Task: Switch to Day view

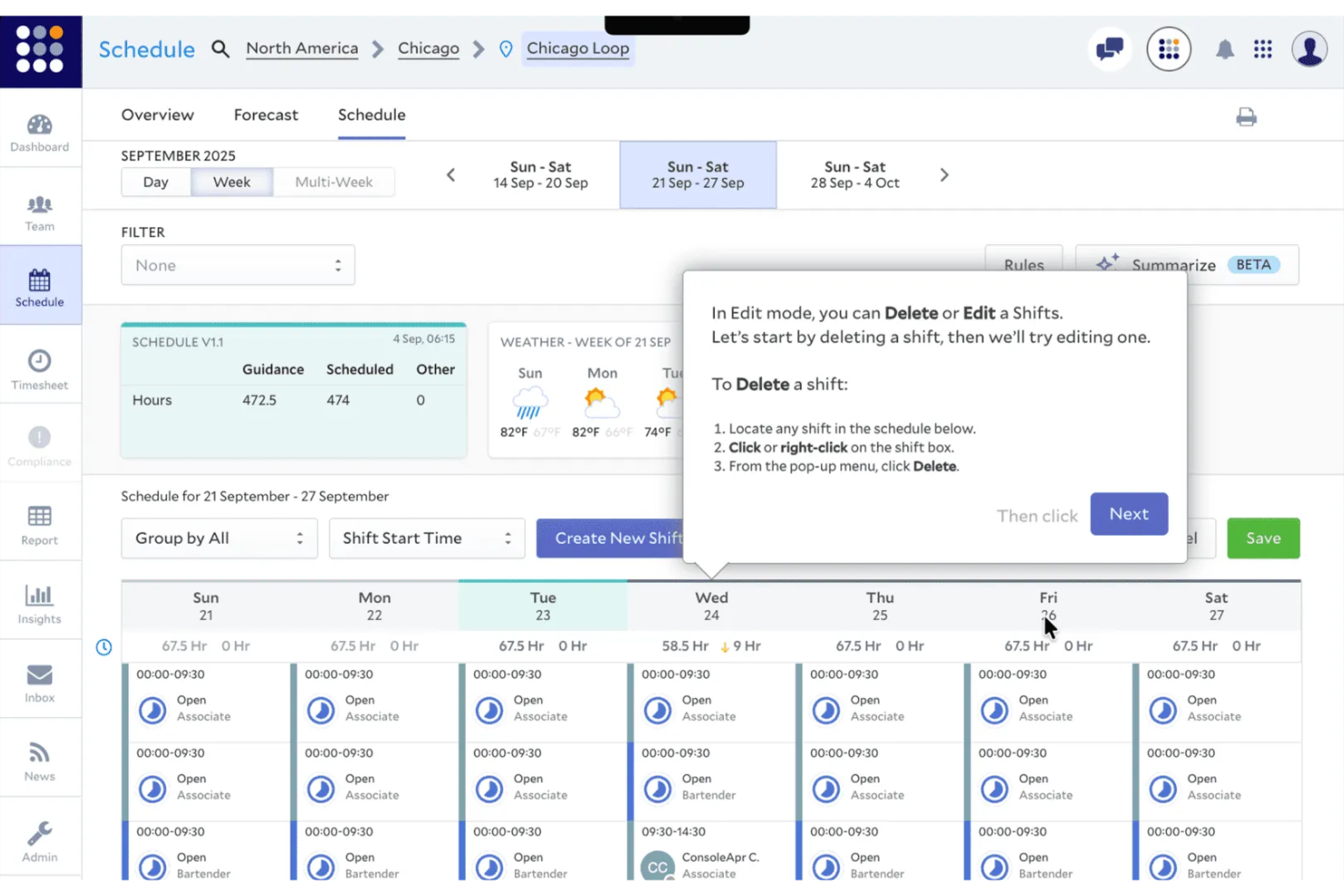Action: [156, 182]
